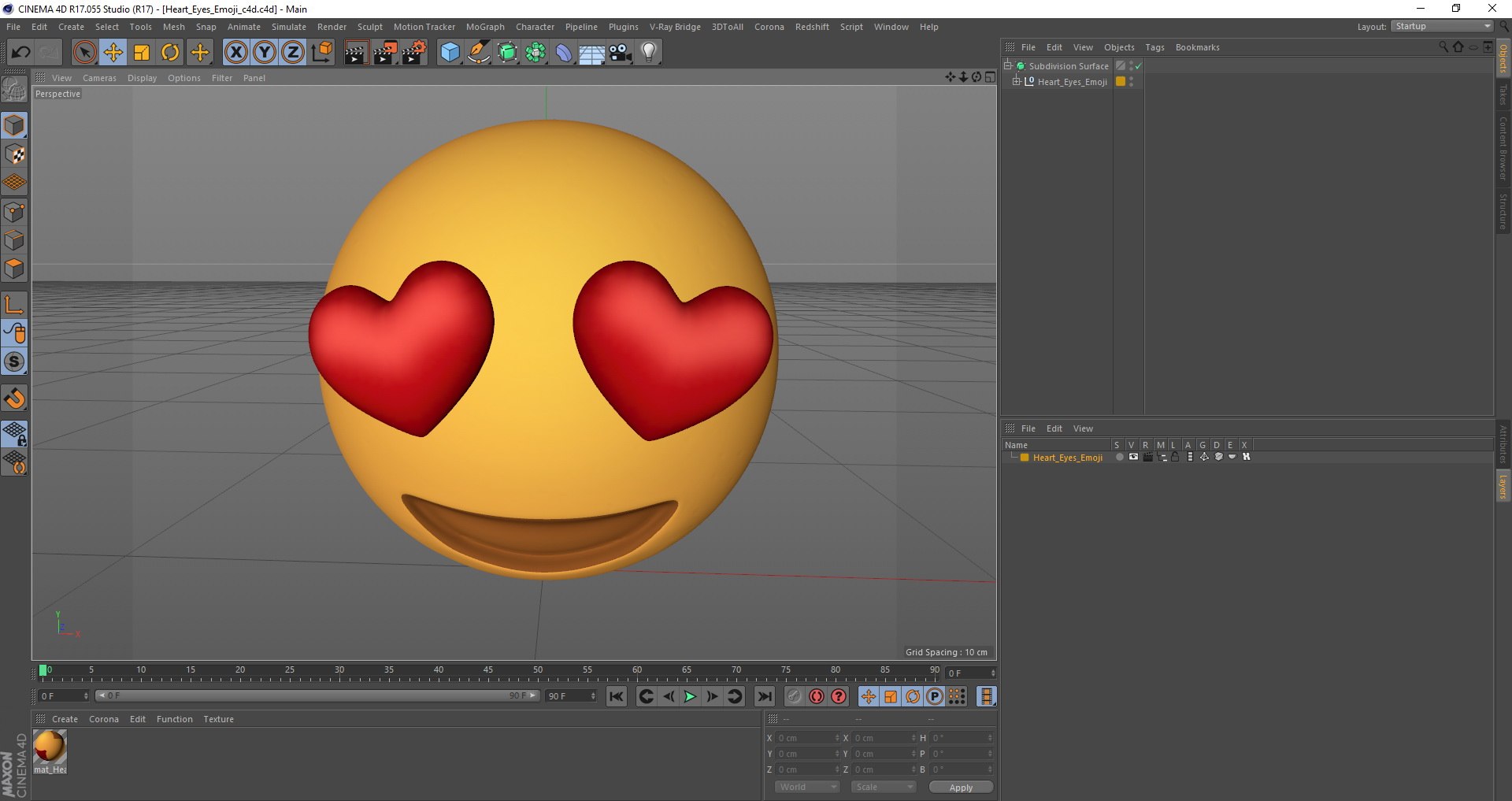The image size is (1512, 801).
Task: Toggle Subdivision Surface enabled checkmark
Action: click(x=1138, y=66)
